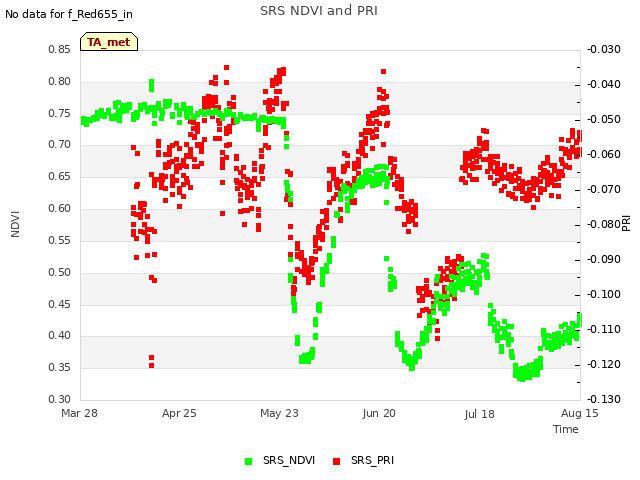Click the 0.75 NDVI axis value
Screen dimensions: 640x480
click(x=60, y=113)
